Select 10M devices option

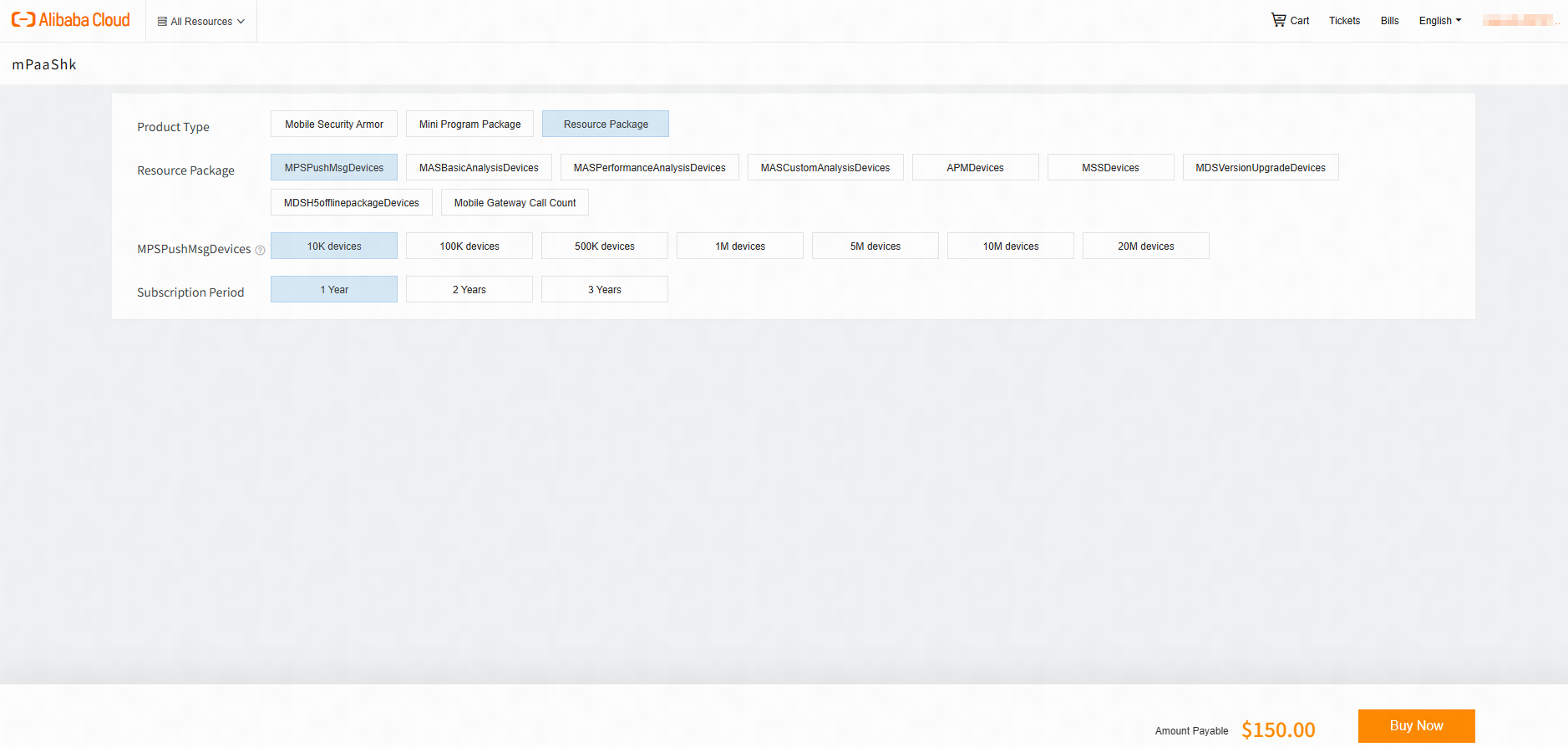click(1011, 246)
